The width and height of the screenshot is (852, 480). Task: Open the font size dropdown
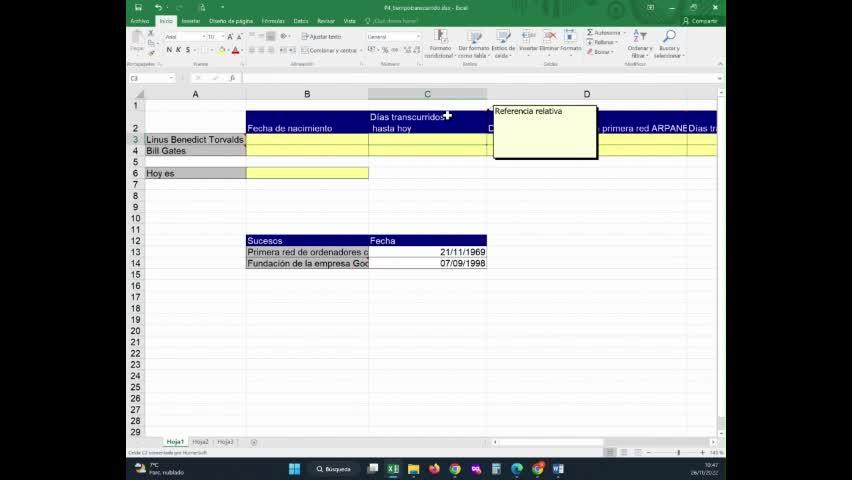click(223, 36)
